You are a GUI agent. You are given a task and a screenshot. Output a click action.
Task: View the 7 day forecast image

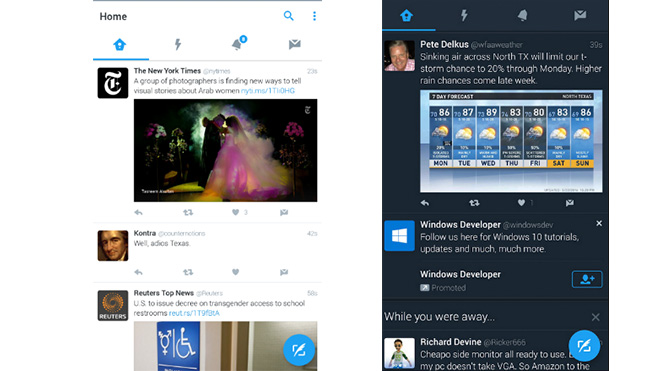pos(511,141)
